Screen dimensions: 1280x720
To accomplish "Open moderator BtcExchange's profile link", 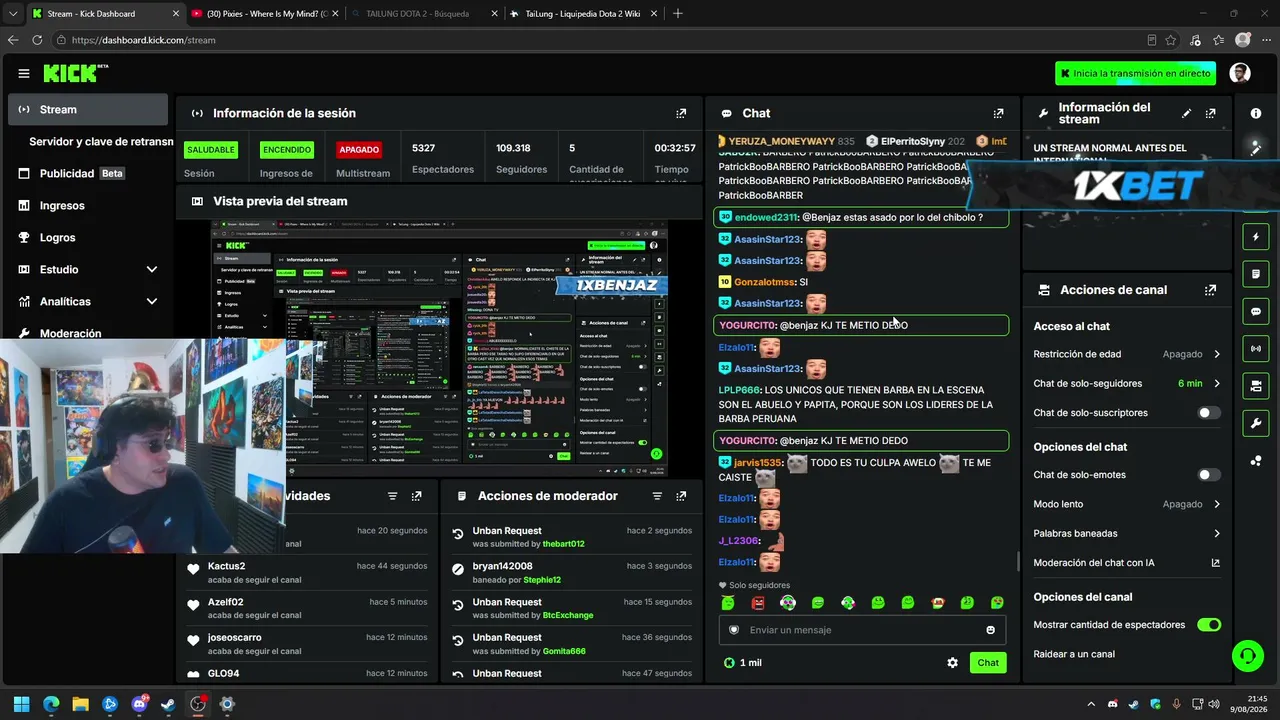I will click(x=567, y=616).
